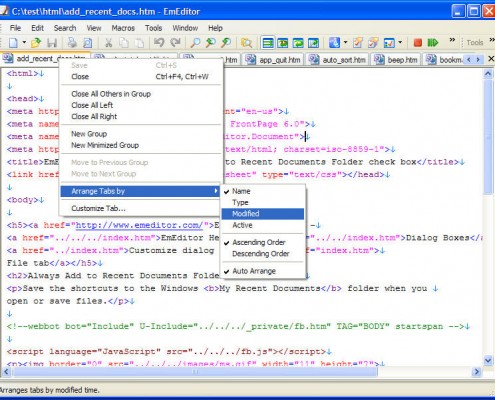Toggle the Auto Arrange checkmark

pyautogui.click(x=263, y=271)
